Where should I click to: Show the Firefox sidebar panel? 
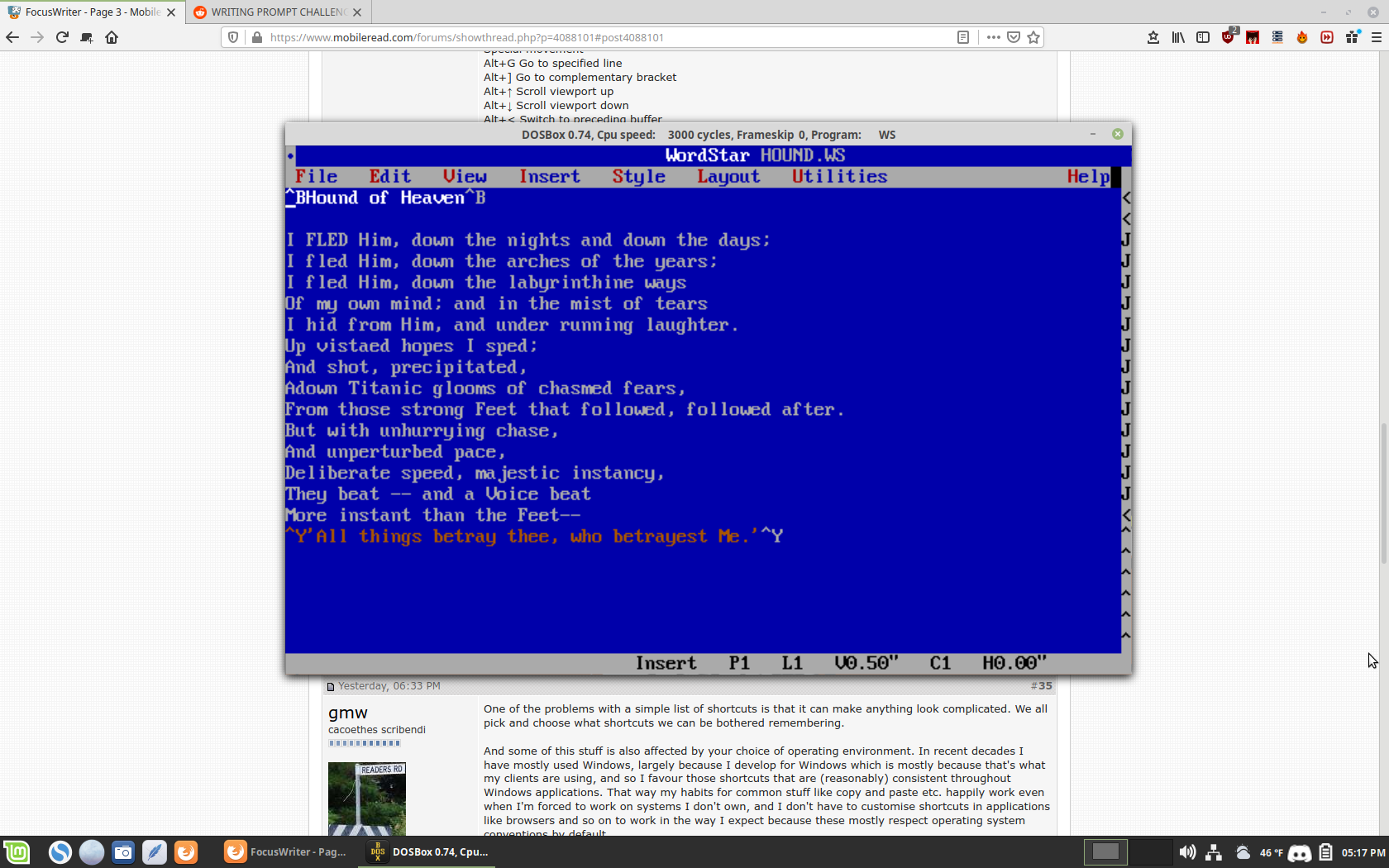coord(1203,37)
